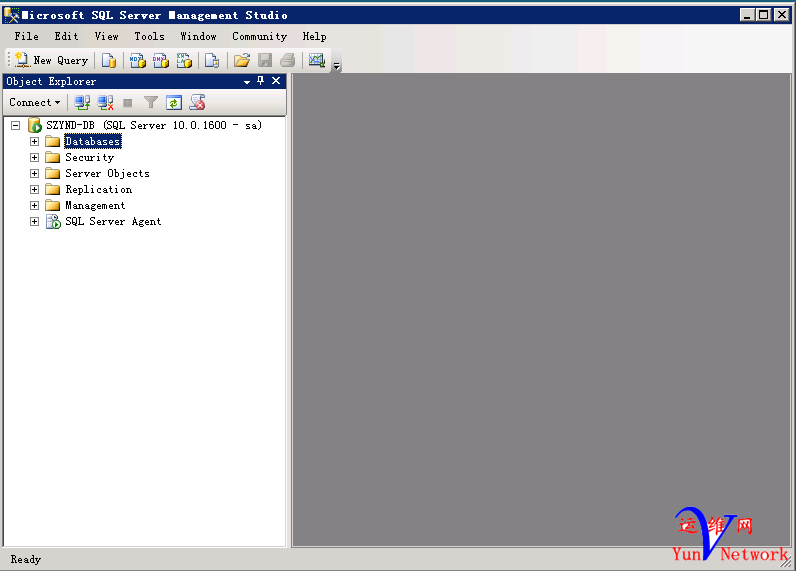Screen dimensions: 796x571
Task: Open toolbar options overflow arrow
Action: coord(337,66)
